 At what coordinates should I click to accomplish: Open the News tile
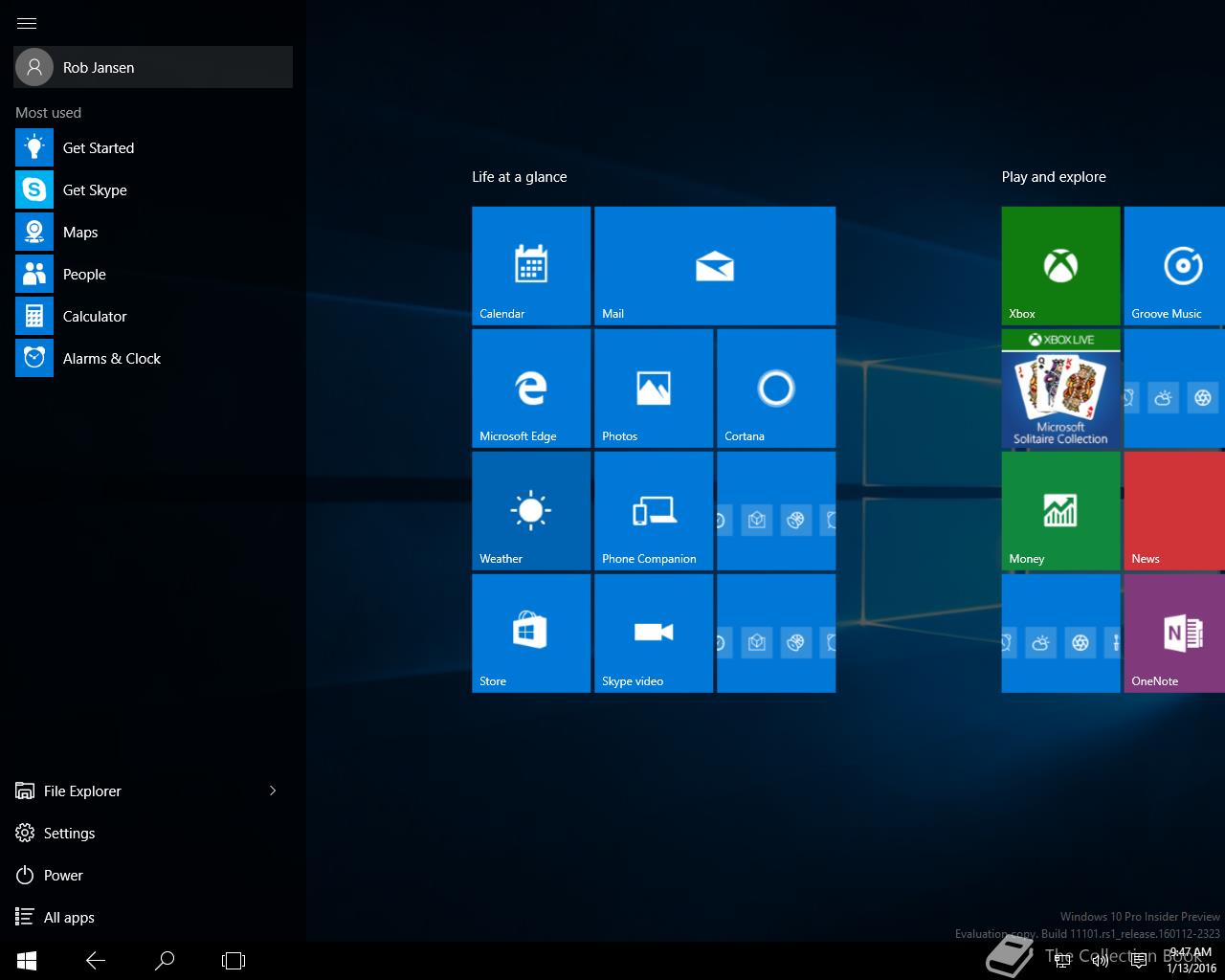[1174, 511]
